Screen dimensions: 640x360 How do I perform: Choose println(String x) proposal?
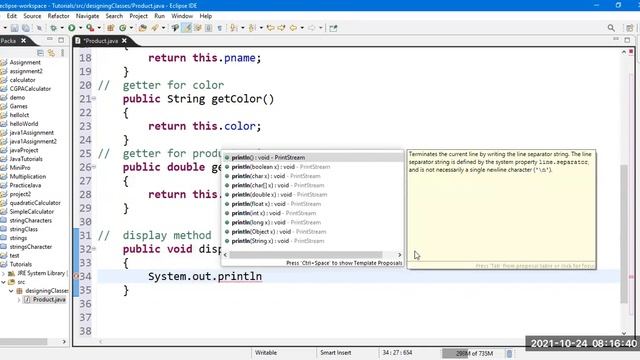pos(278,241)
